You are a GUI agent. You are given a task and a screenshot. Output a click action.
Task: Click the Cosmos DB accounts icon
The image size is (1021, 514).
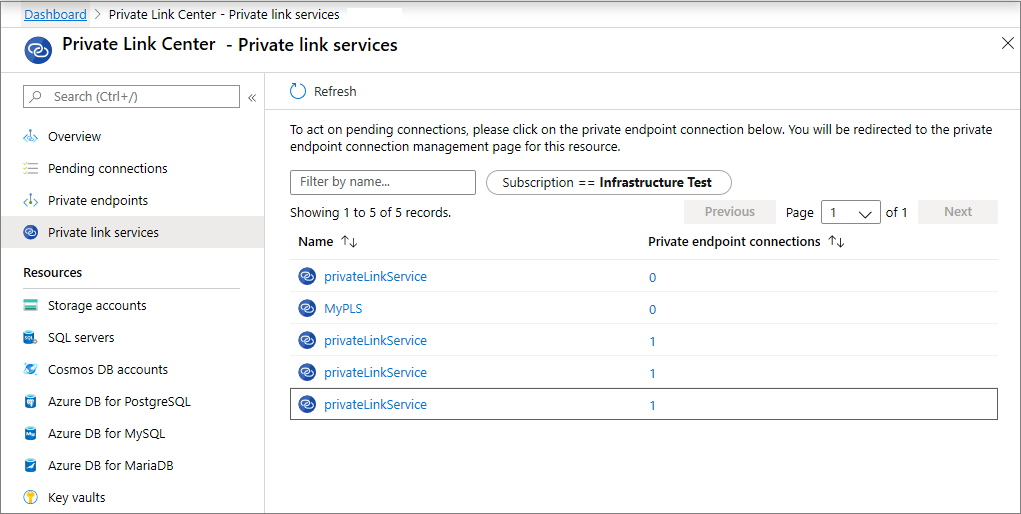[30, 370]
